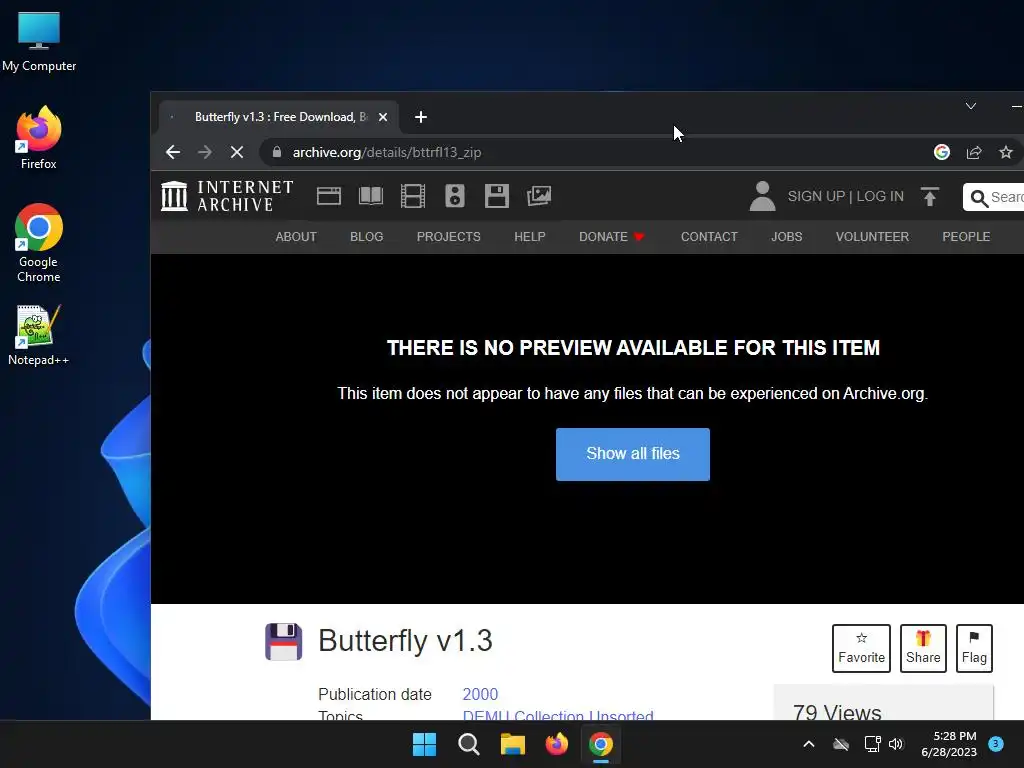Open the BLOG menu item
Viewport: 1024px width, 768px height.
point(366,236)
